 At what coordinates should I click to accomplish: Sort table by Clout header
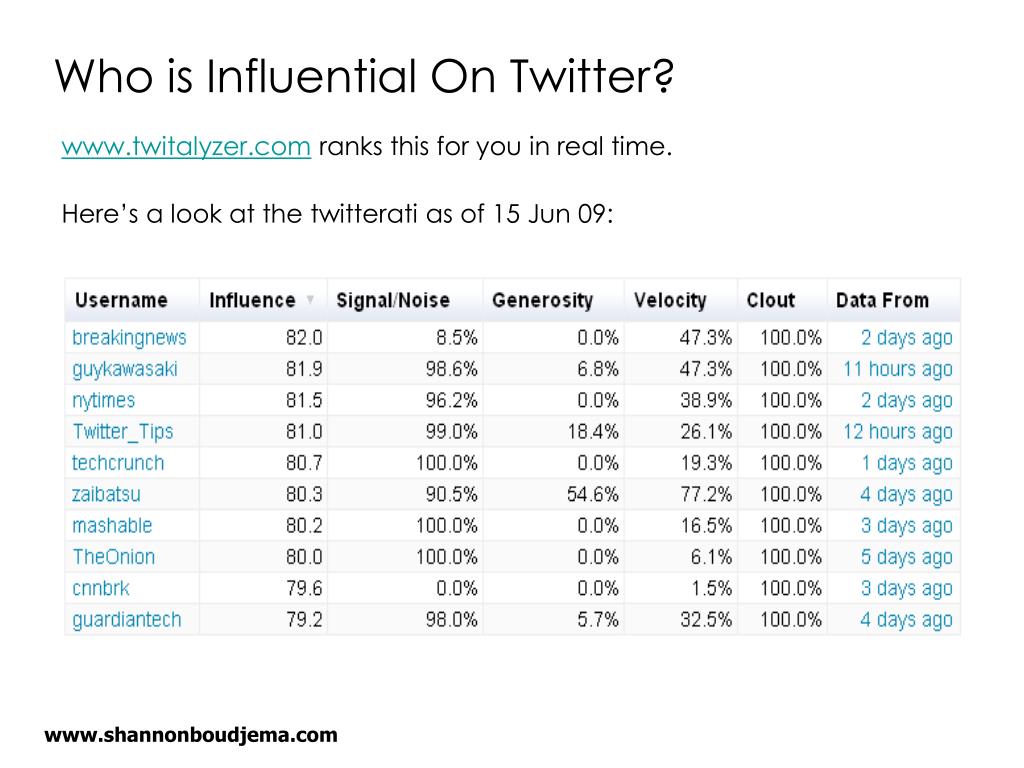771,300
